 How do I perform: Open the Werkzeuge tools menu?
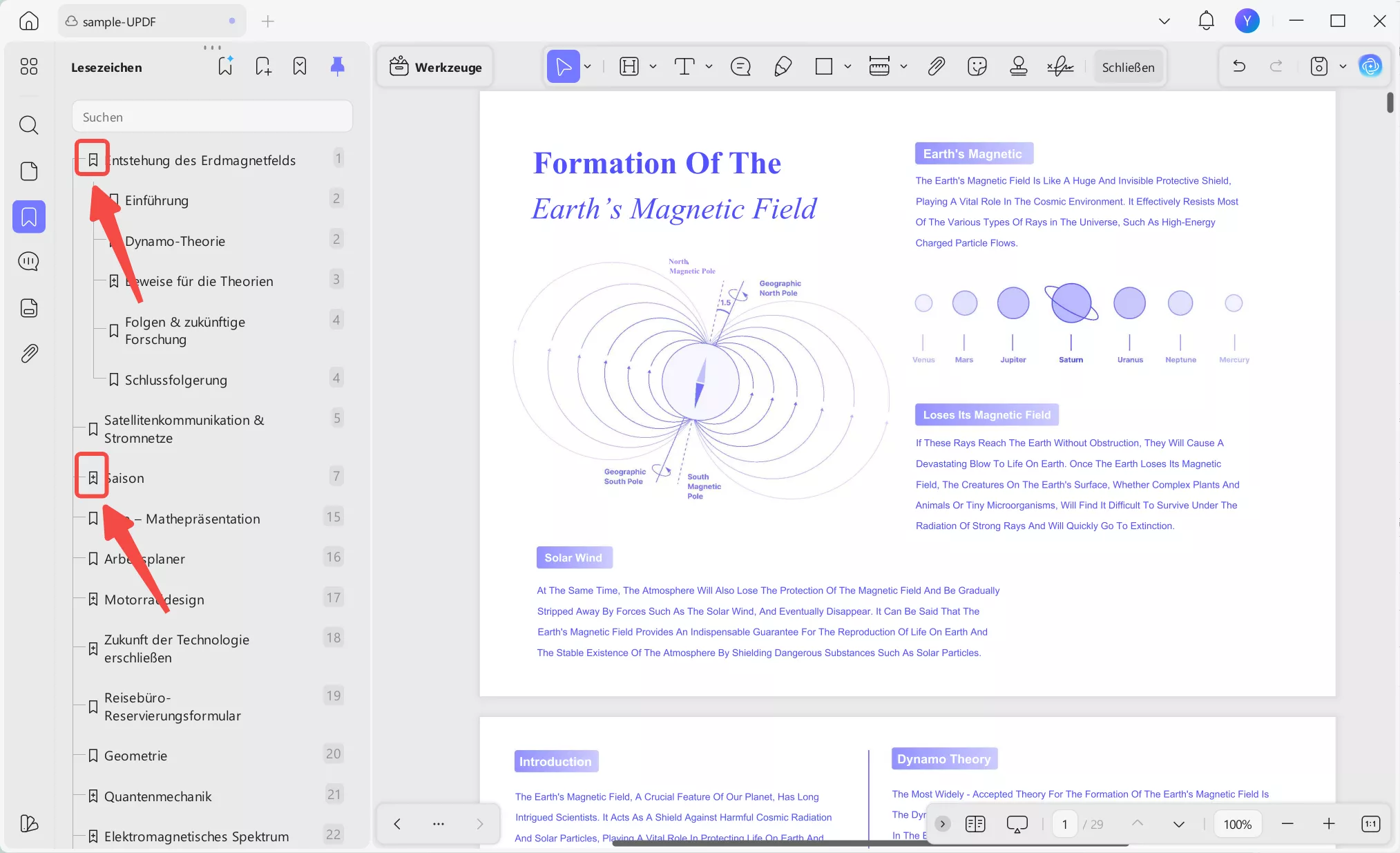(435, 67)
